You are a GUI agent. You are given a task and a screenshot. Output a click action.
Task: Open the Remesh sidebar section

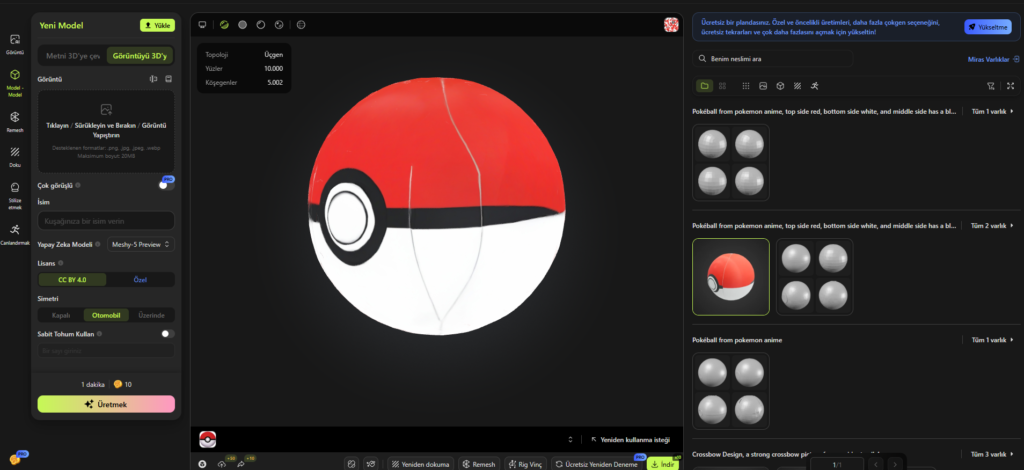pyautogui.click(x=15, y=121)
